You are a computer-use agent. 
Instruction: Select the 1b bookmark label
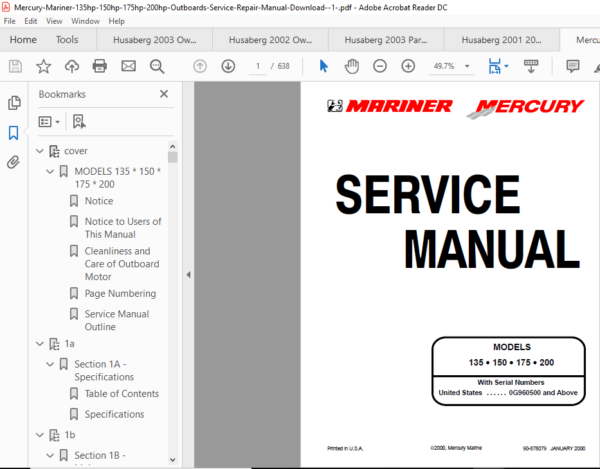[70, 435]
